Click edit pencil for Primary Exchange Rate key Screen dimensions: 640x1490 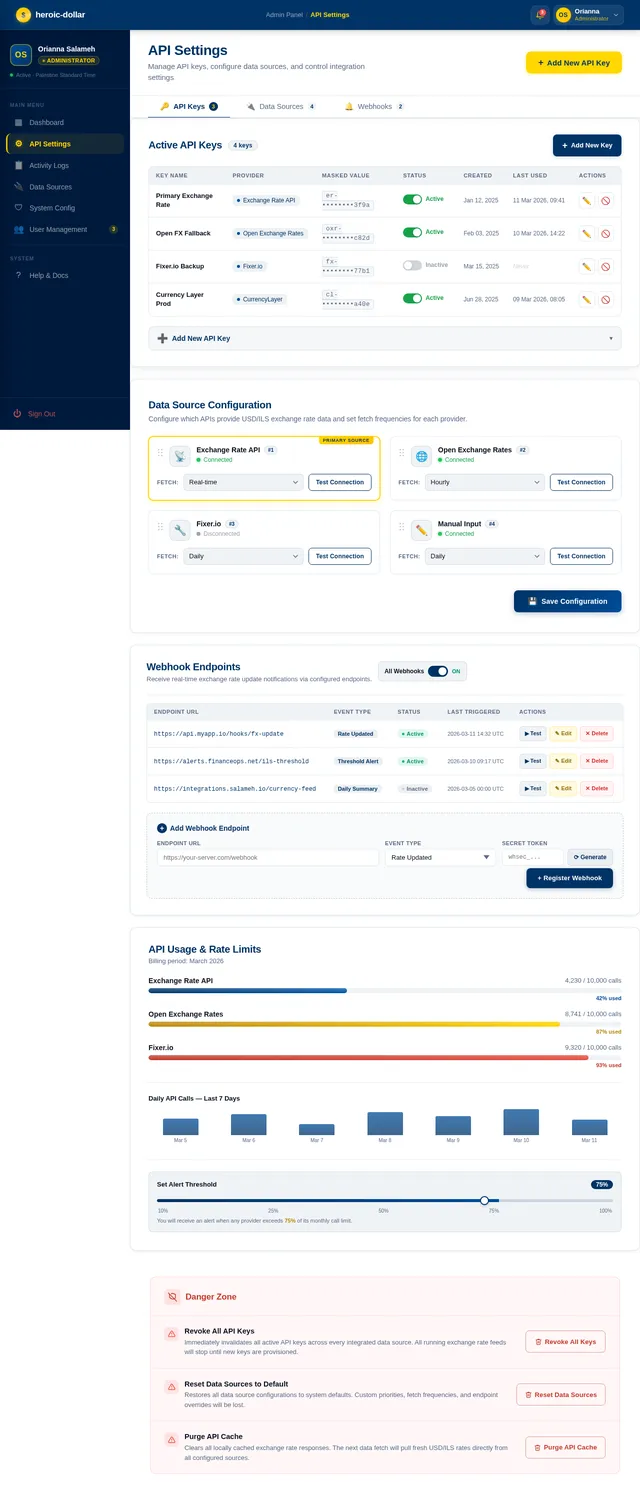[x=587, y=200]
